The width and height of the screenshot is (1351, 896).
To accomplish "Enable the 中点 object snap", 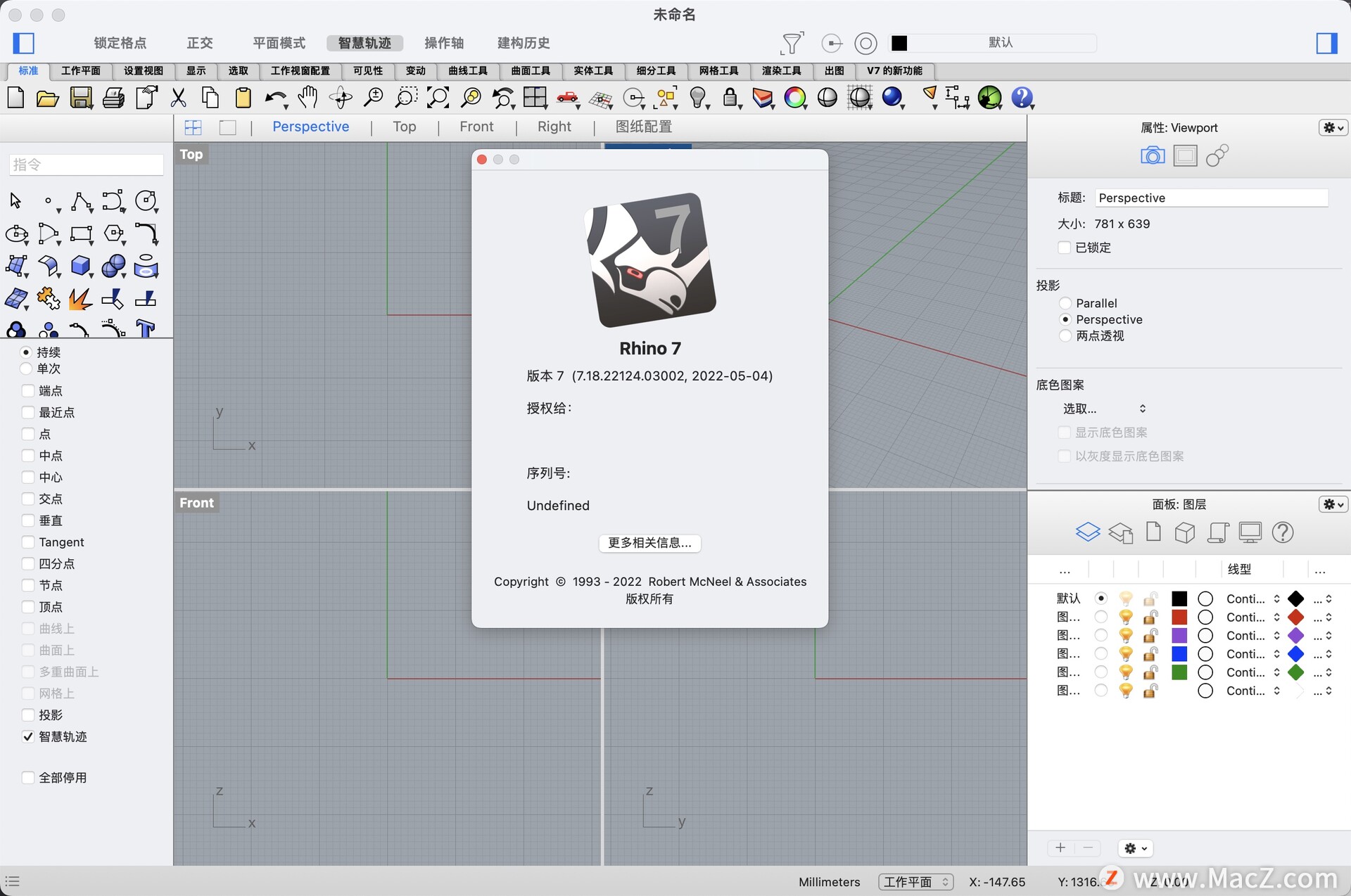I will pyautogui.click(x=28, y=456).
